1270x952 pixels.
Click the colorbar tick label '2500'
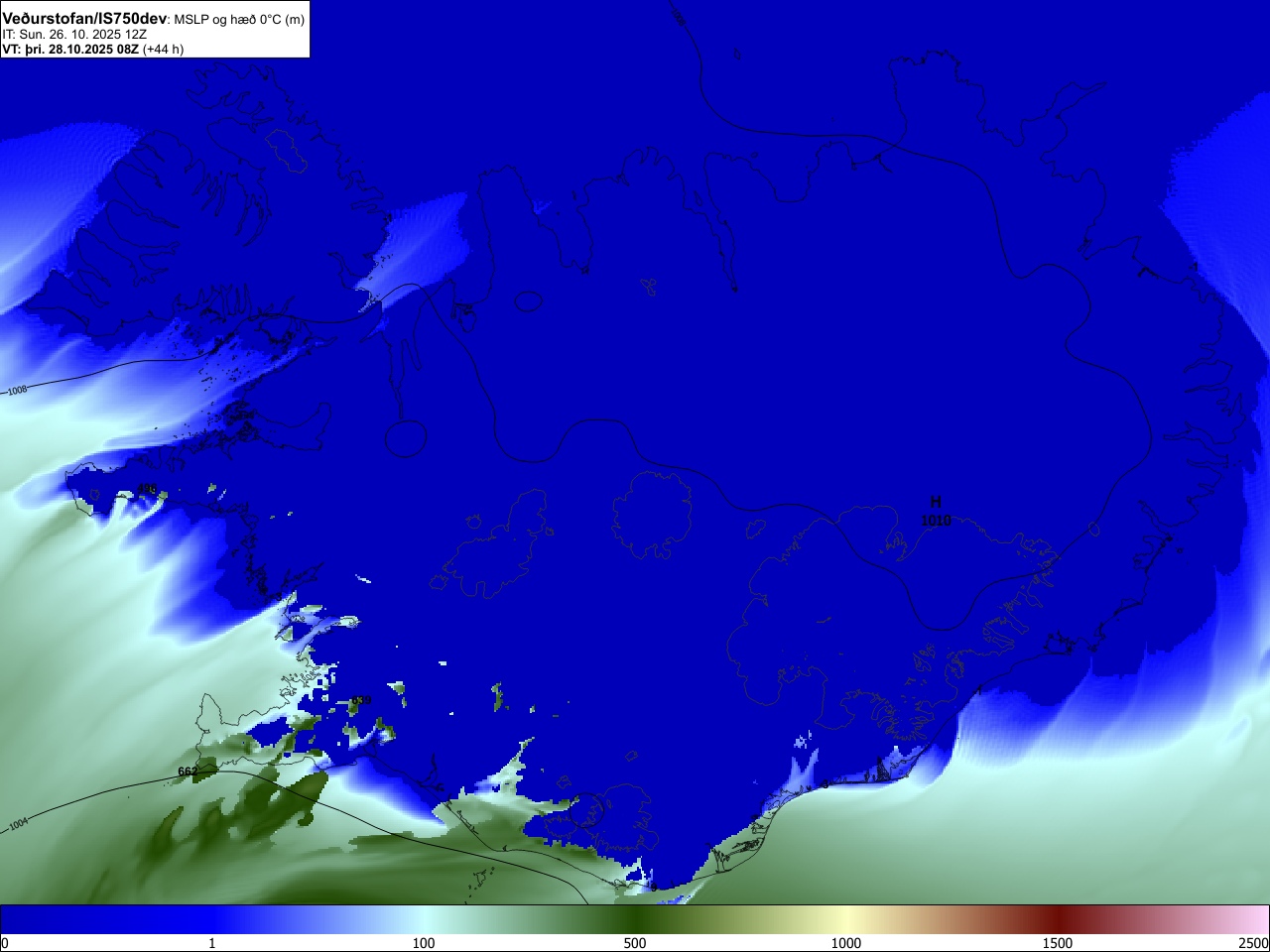coord(1254,943)
